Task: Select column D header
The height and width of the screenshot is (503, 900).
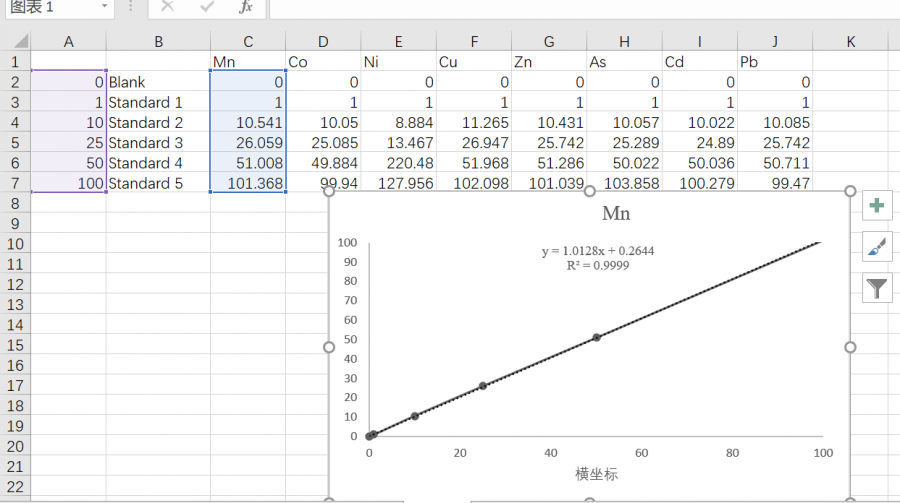Action: [x=323, y=41]
